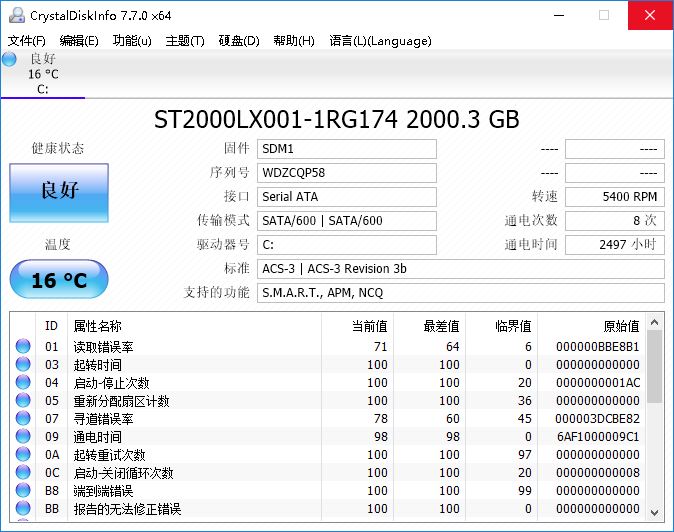The width and height of the screenshot is (674, 532).
Task: Click status orb of attribute 09 通电时间
Action: [23, 436]
